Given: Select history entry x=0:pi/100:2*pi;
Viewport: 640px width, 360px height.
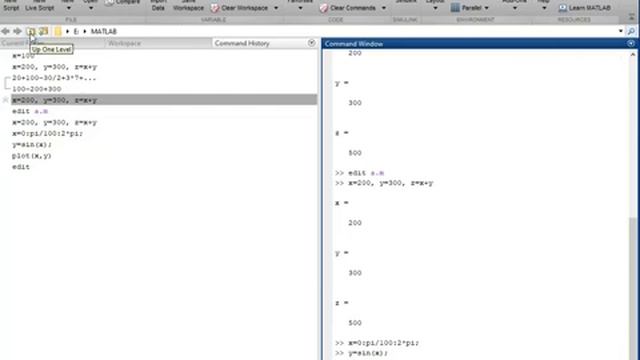Looking at the screenshot, I should (47, 133).
